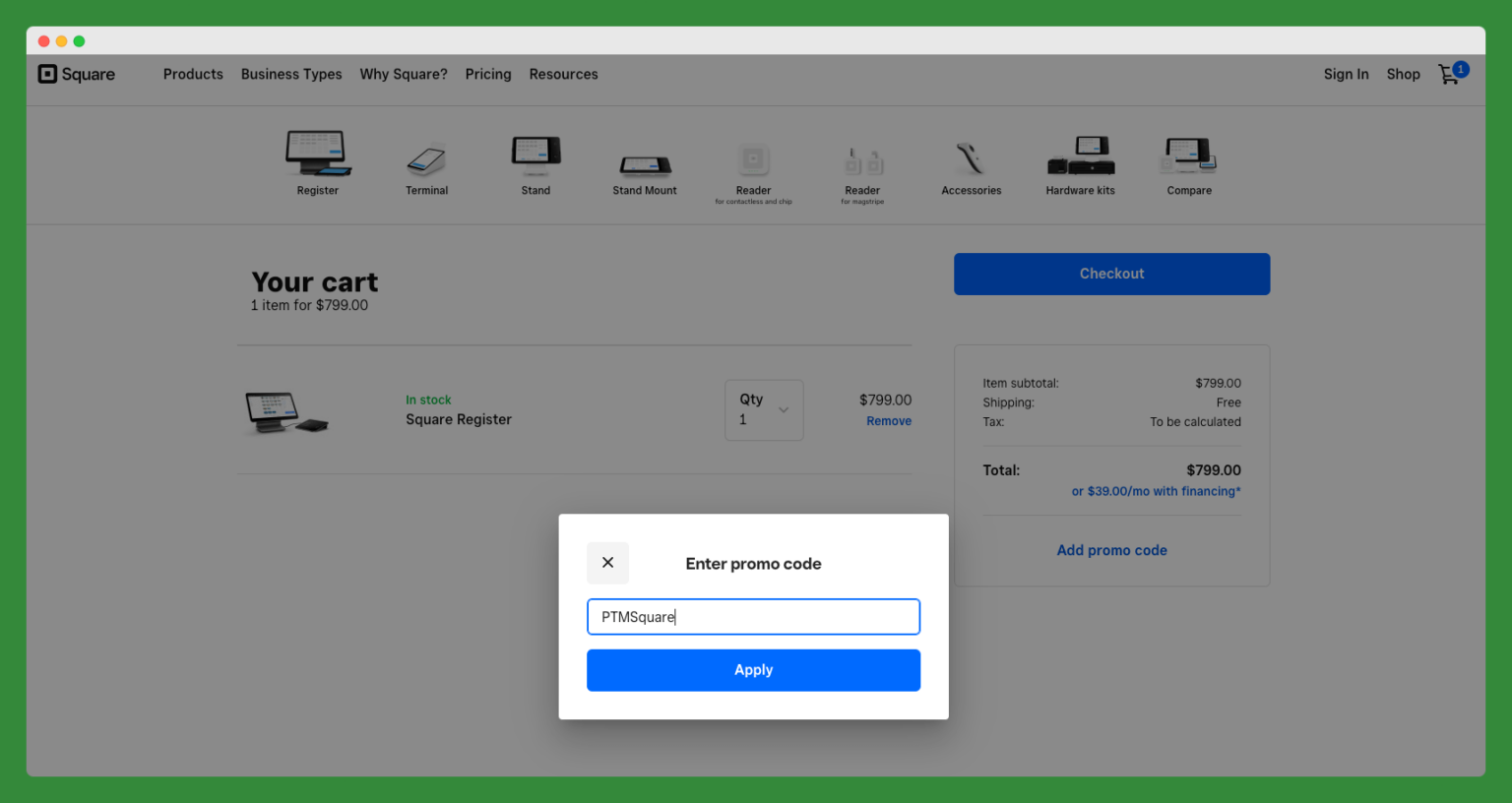Click the In stock label

tap(428, 400)
